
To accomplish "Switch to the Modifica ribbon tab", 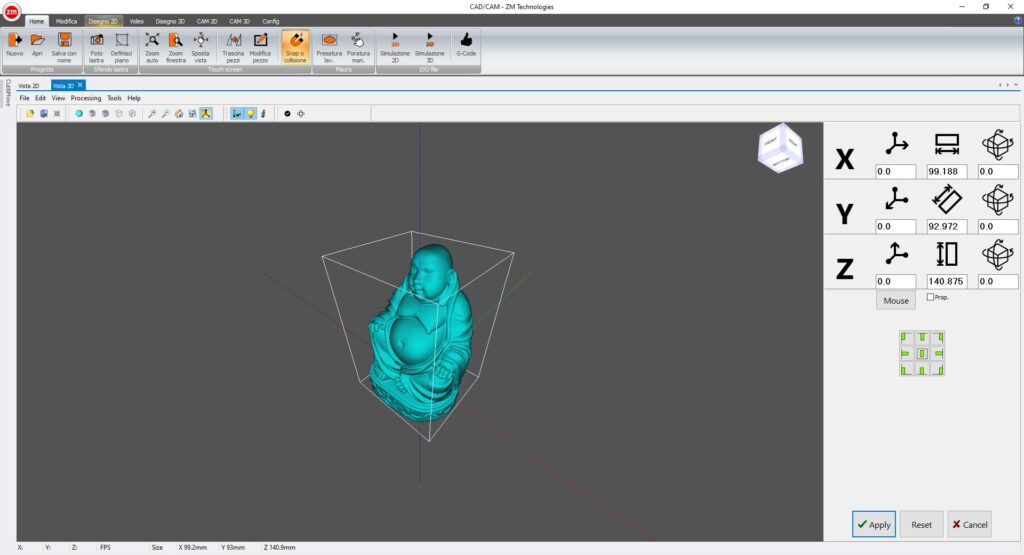I will 66,21.
